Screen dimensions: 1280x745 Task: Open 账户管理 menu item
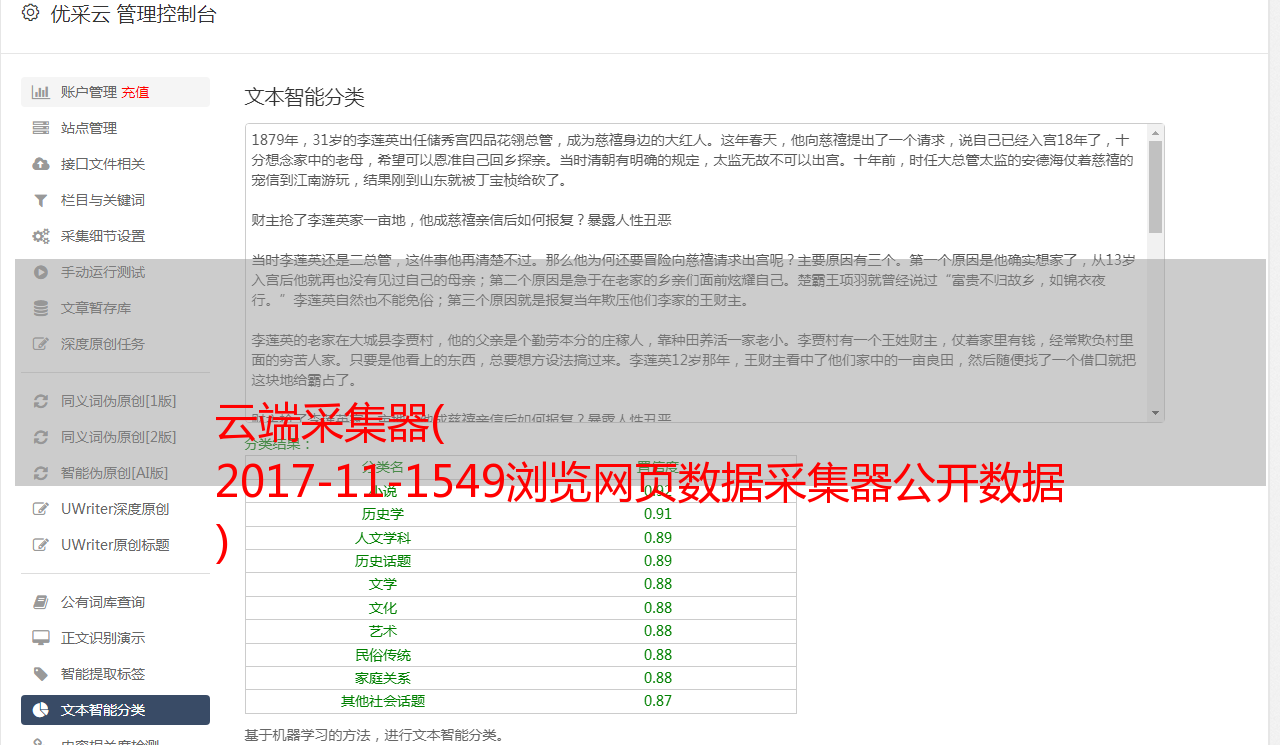pyautogui.click(x=115, y=92)
